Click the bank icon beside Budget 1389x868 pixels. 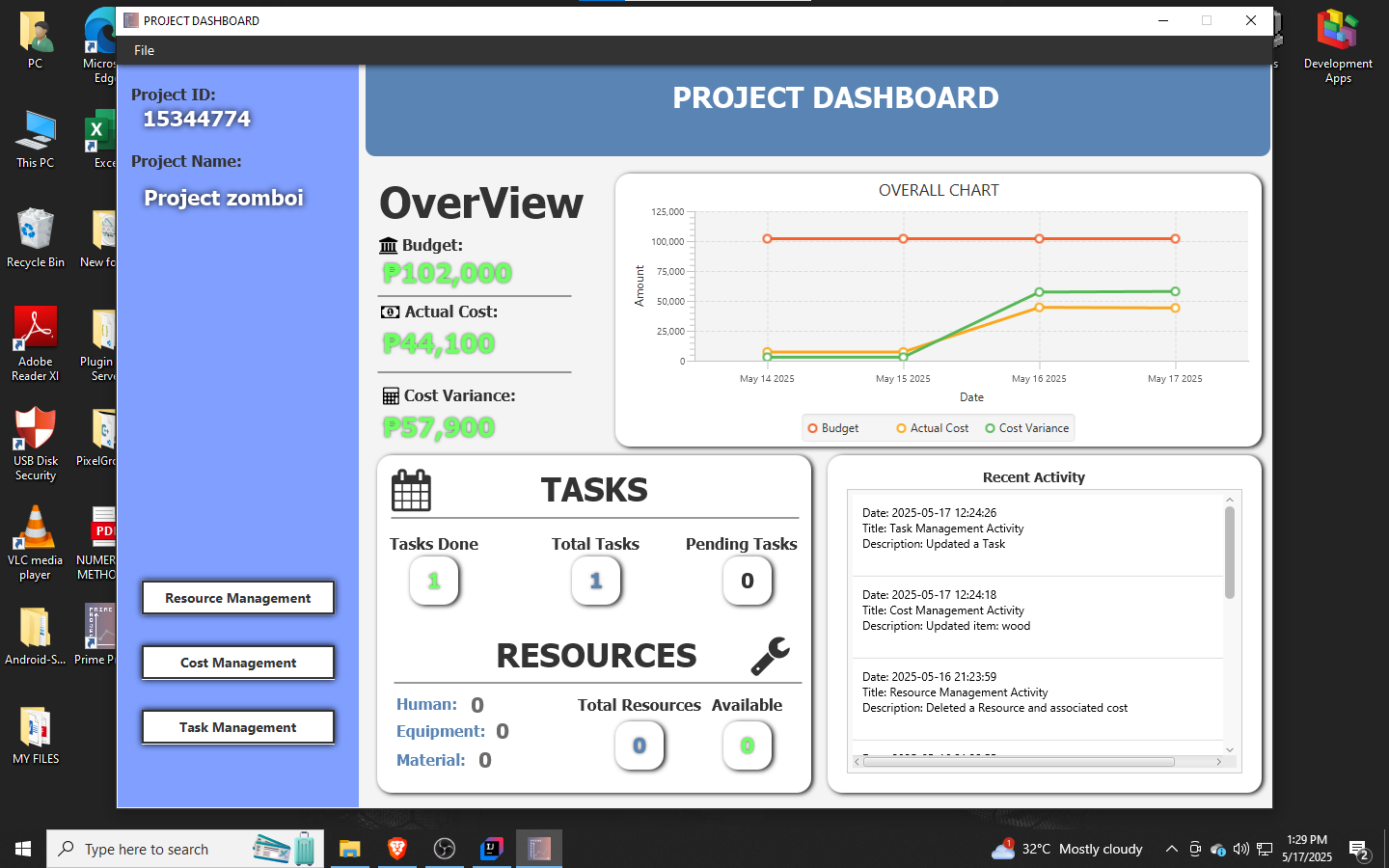pyautogui.click(x=389, y=245)
